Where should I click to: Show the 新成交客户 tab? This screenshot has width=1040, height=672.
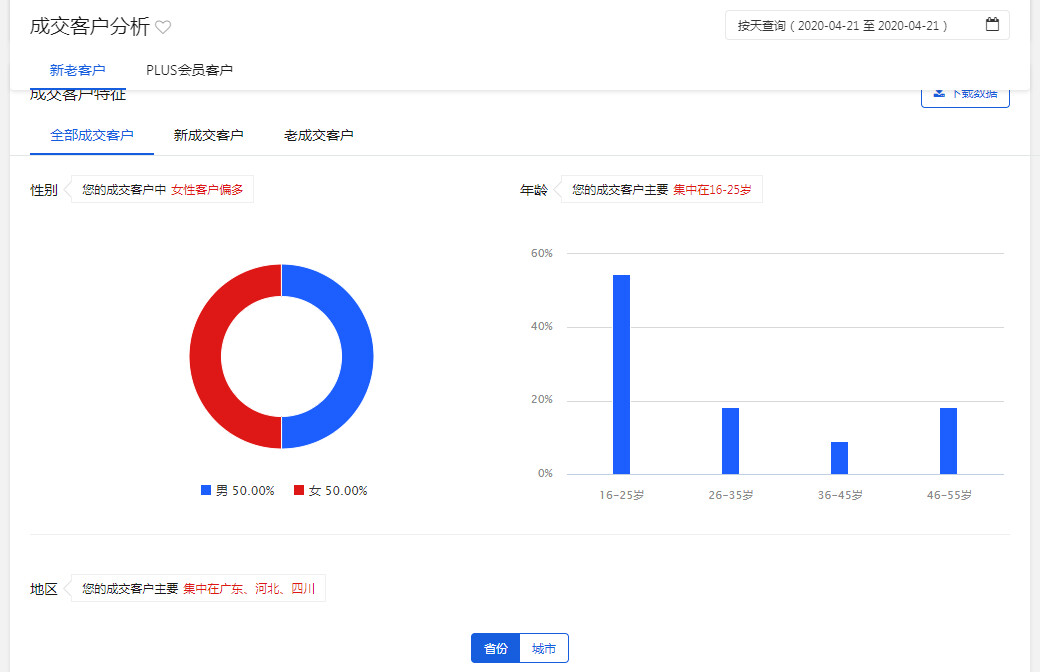click(x=208, y=135)
